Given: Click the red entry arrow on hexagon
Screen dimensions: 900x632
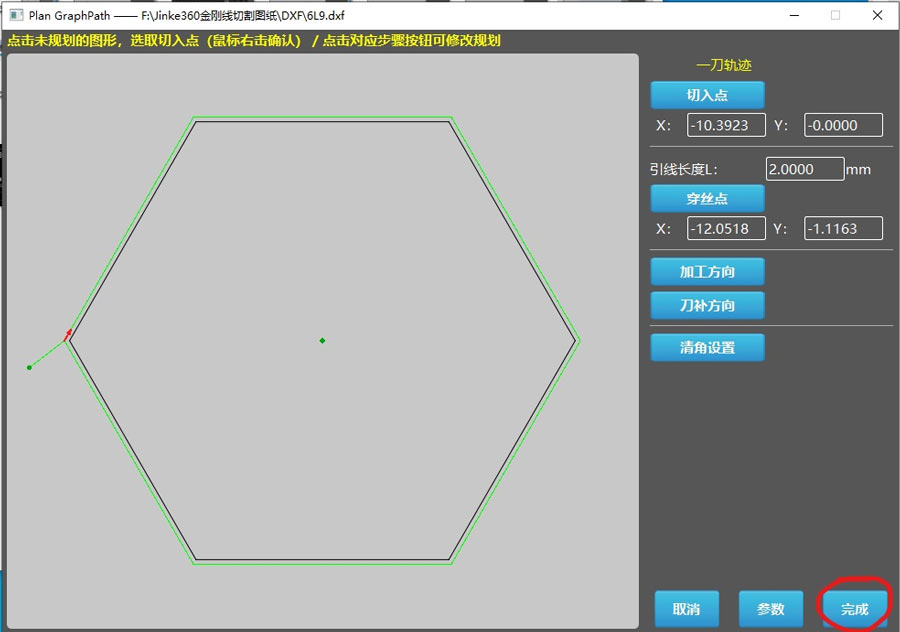Looking at the screenshot, I should click(x=68, y=334).
